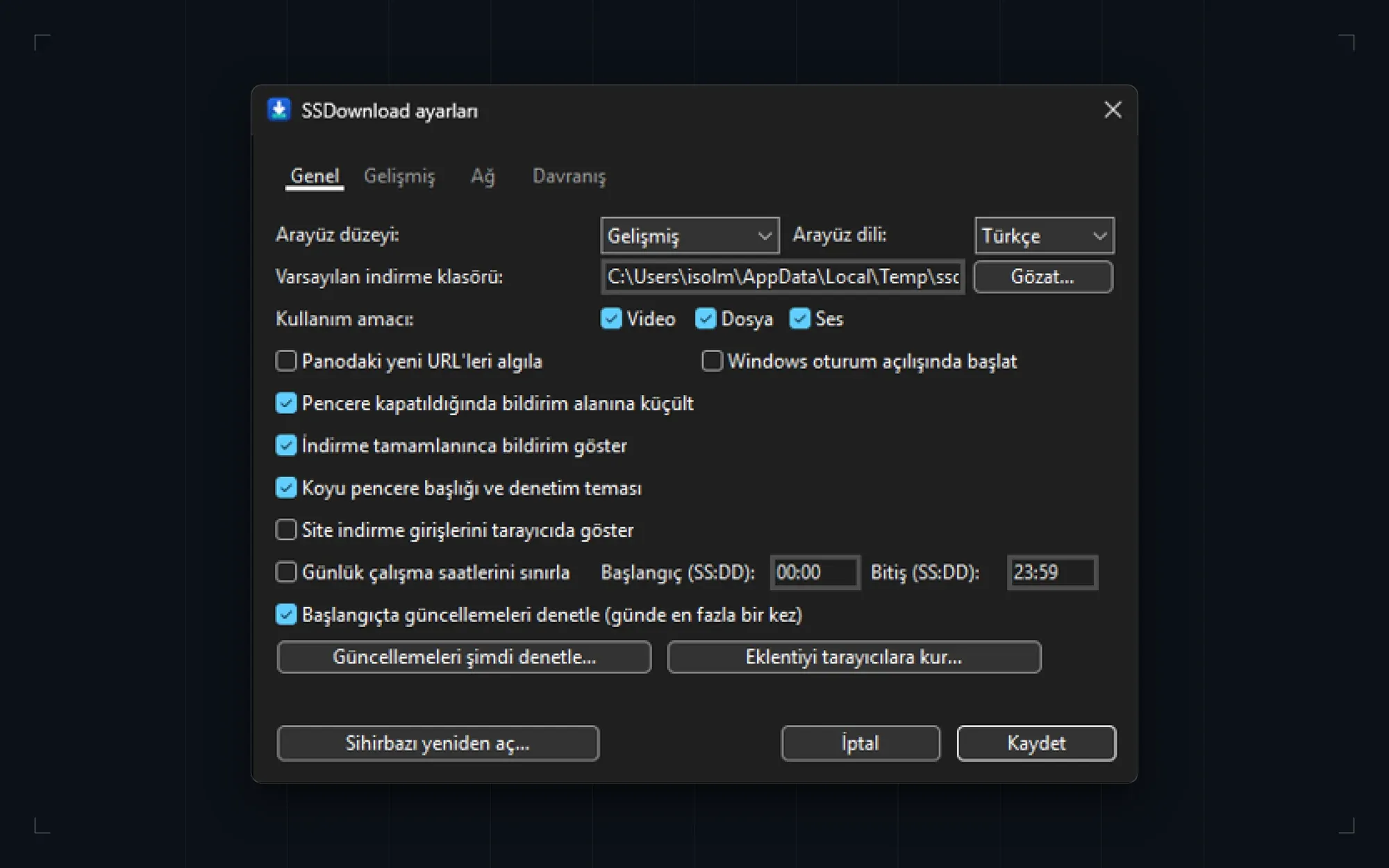Enable Windows oturum açılışında başlat
1389x868 pixels.
tap(712, 361)
